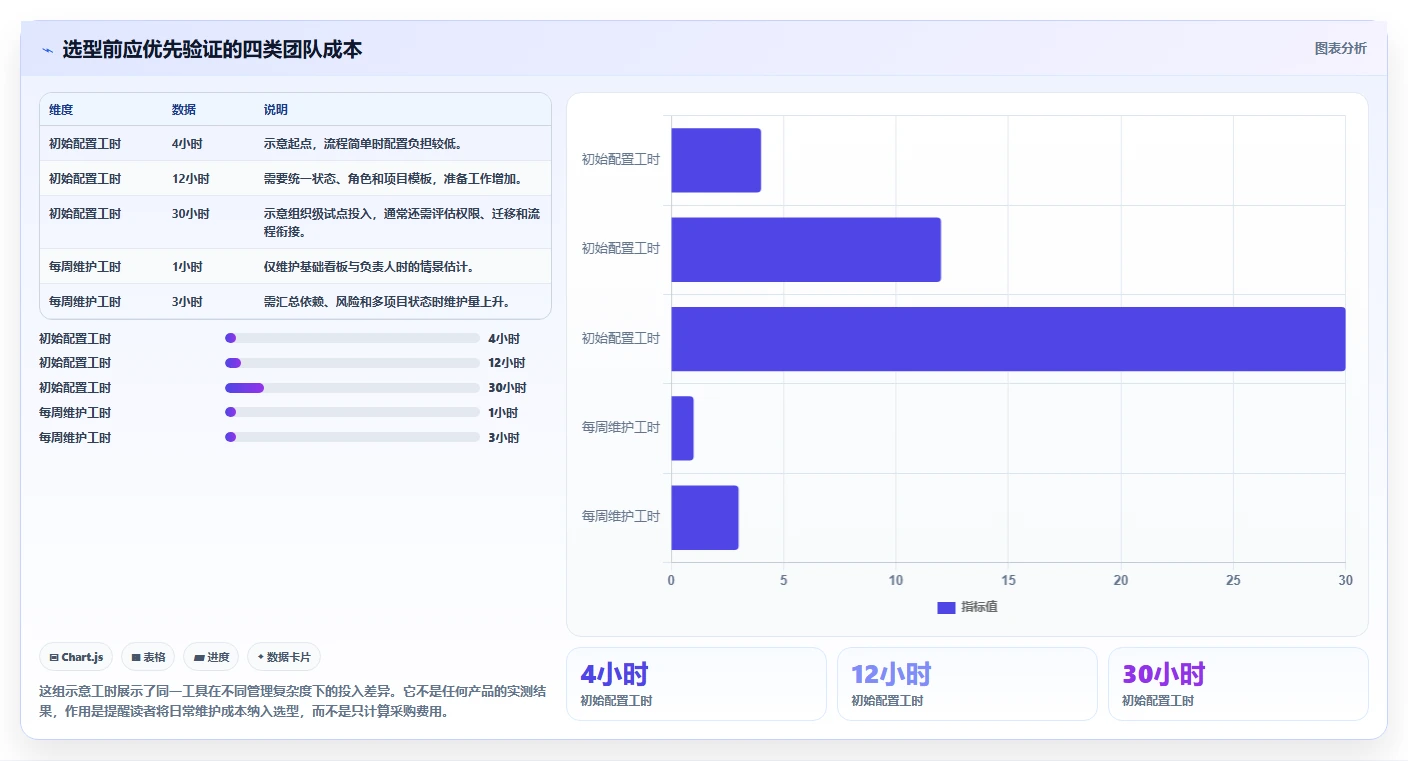Image resolution: width=1408 pixels, height=761 pixels.
Task: Click the 30小时 data card
Action: point(1238,684)
